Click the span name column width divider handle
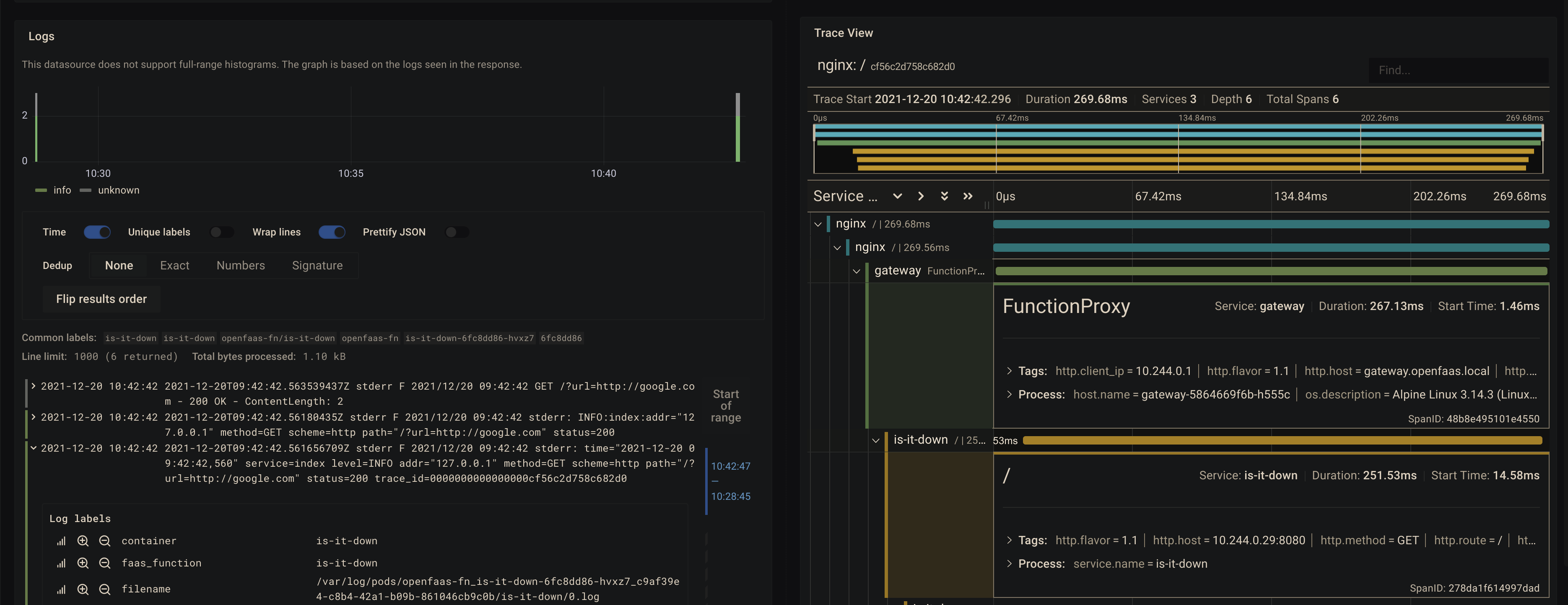Viewport: 1568px width, 605px height. coord(986,206)
